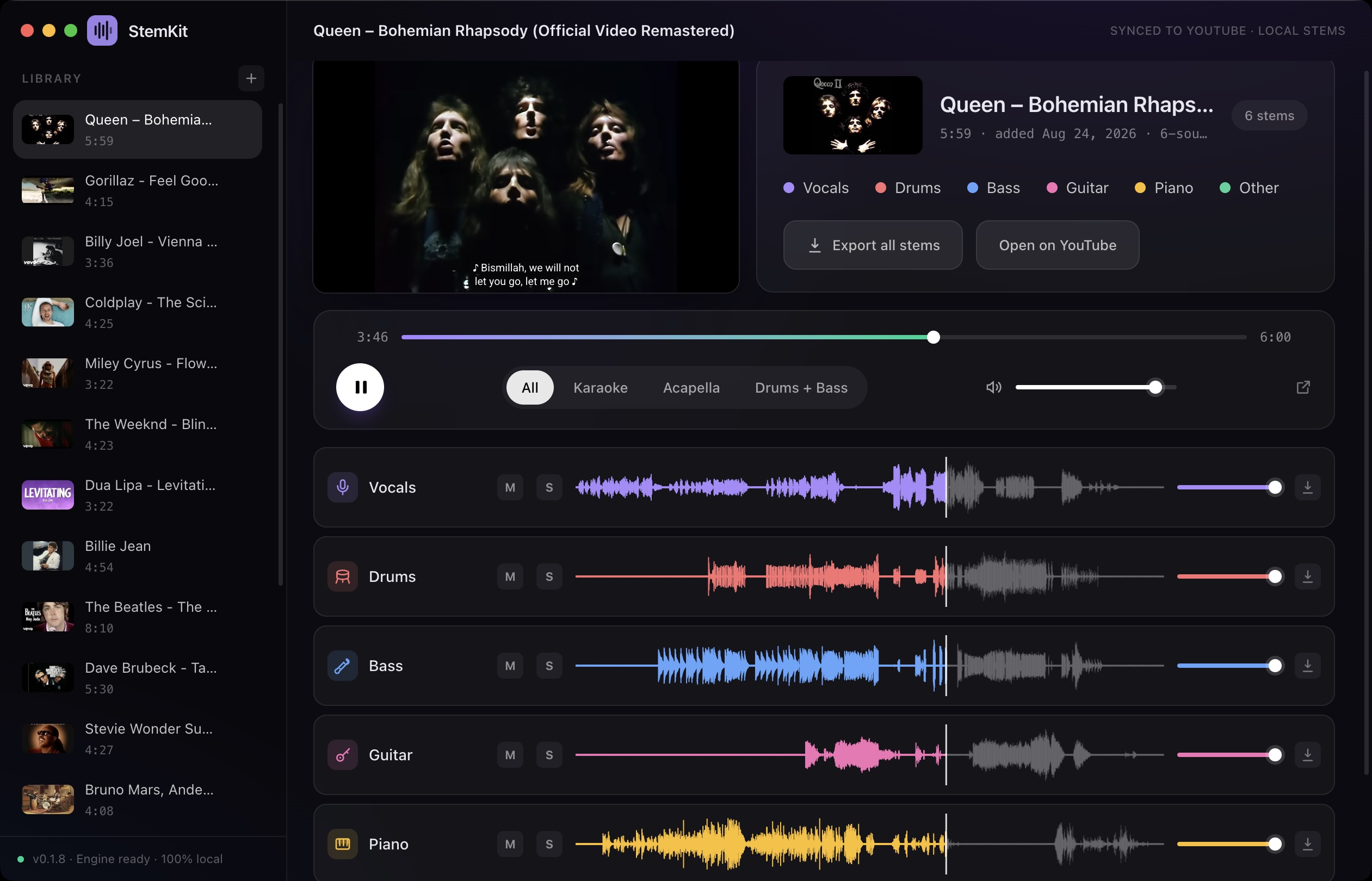
Task: Switch to the Drums + Bass preset
Action: (x=801, y=388)
